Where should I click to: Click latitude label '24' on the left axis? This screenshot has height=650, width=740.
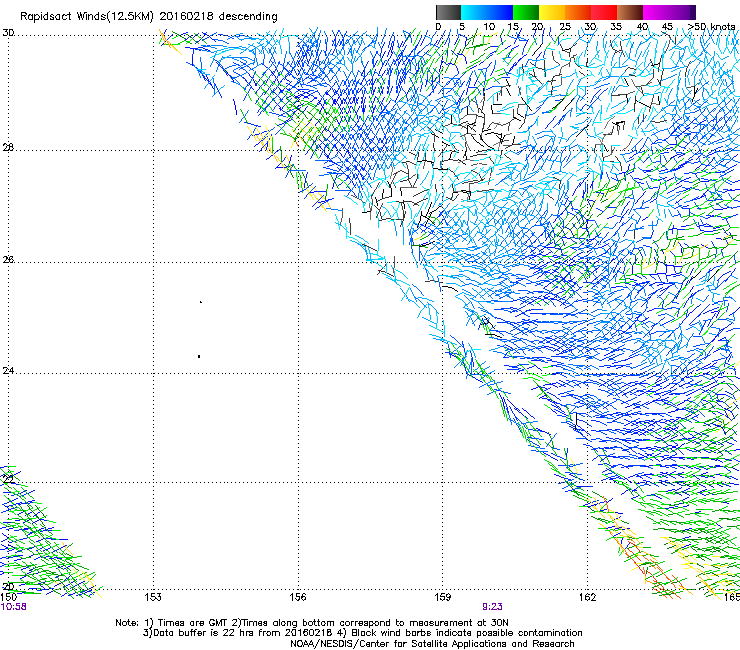click(x=8, y=371)
